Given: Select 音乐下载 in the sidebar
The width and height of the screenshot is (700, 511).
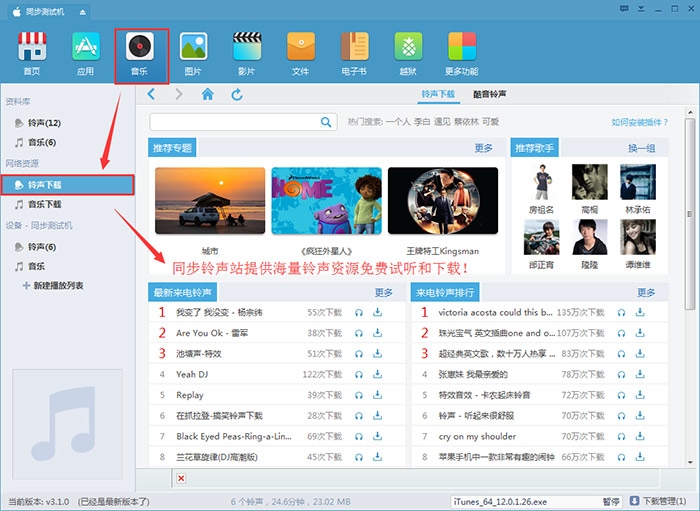Looking at the screenshot, I should coord(45,204).
